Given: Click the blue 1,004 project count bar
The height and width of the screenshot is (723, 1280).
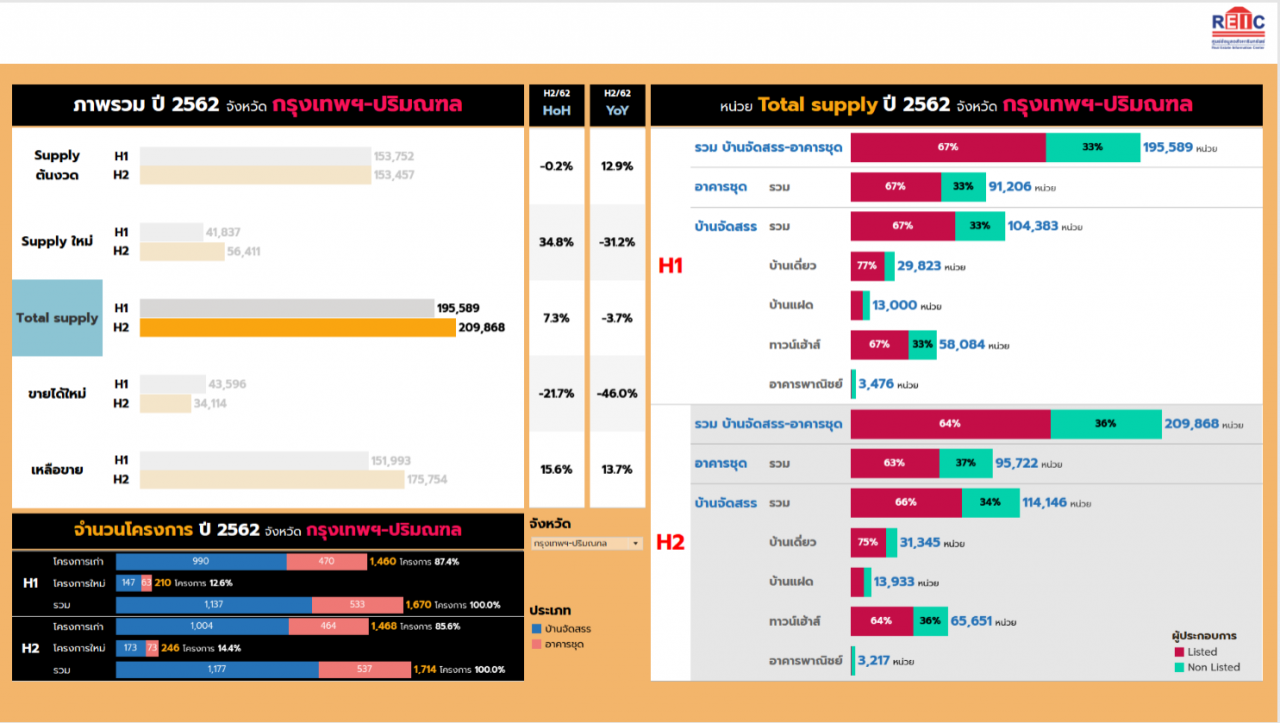Looking at the screenshot, I should tap(202, 626).
